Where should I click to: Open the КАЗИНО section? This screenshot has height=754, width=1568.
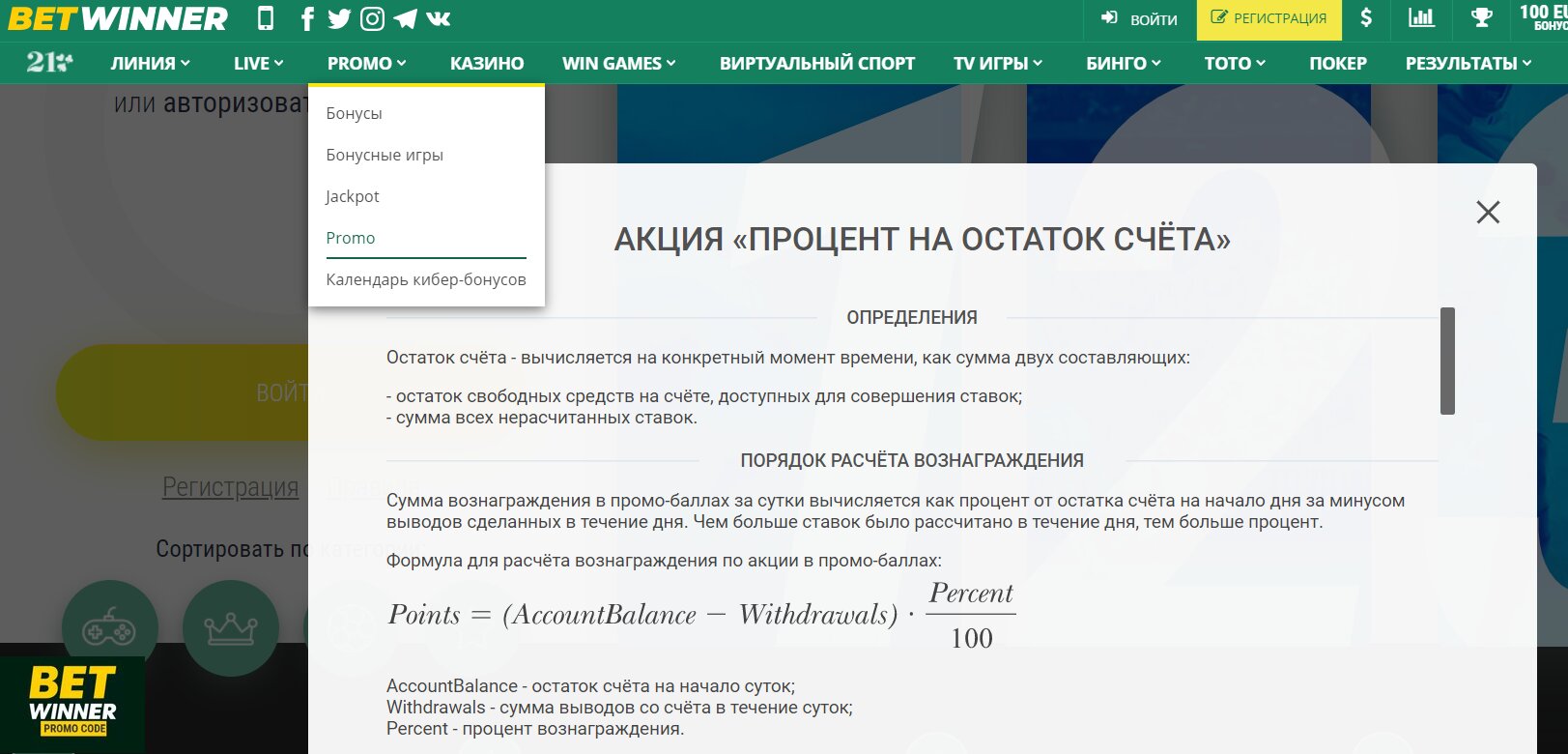click(487, 63)
